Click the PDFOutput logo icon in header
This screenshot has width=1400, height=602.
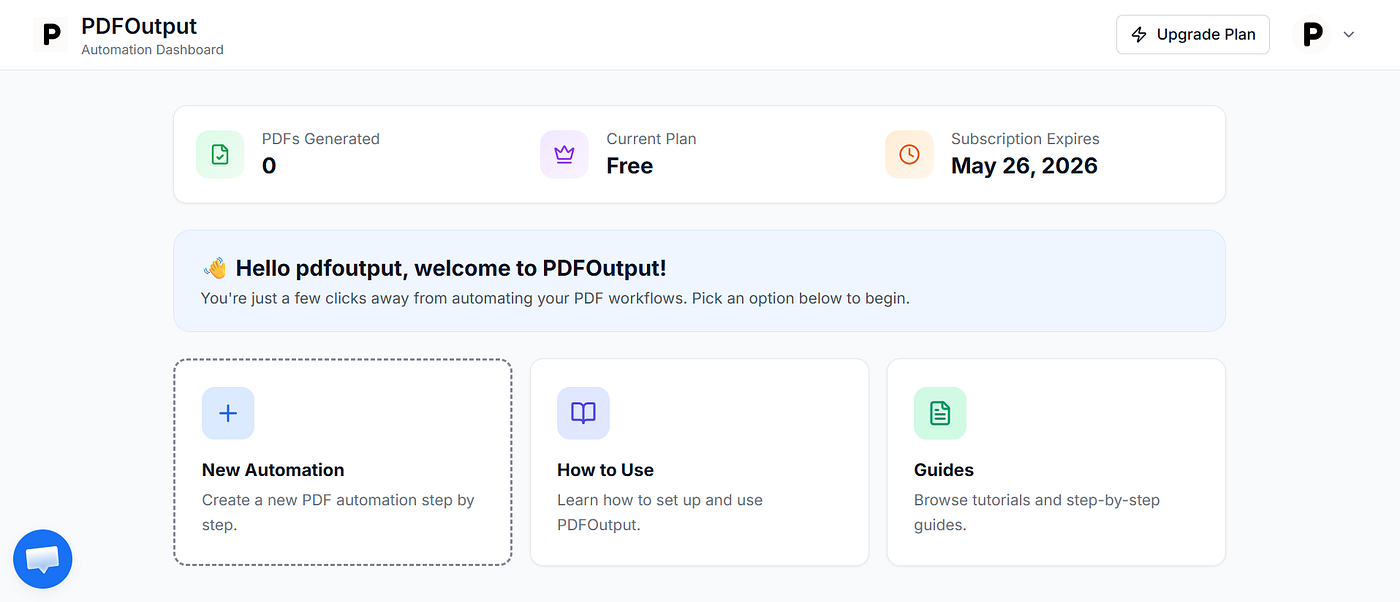click(x=51, y=35)
